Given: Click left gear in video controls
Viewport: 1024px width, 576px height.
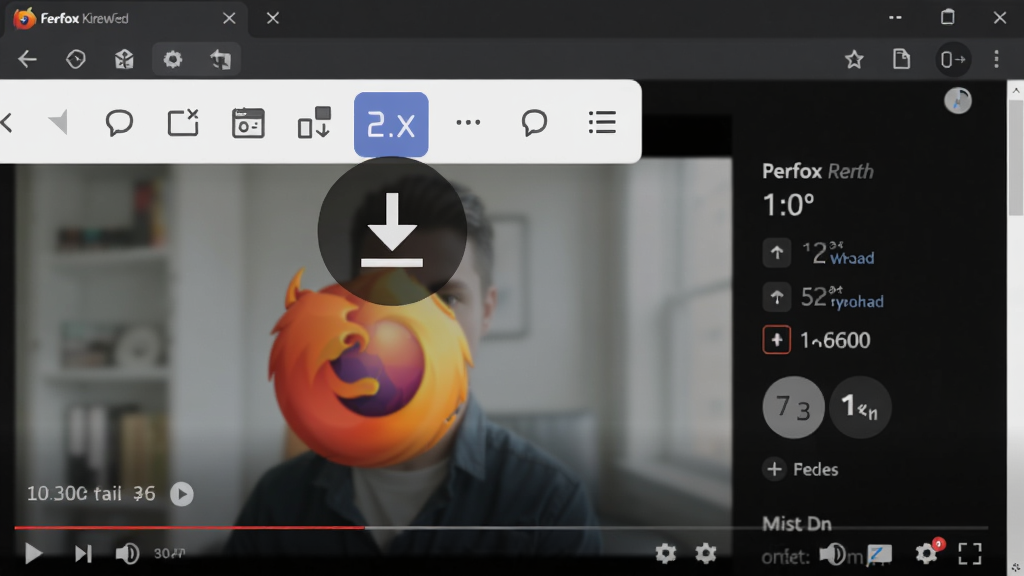Looking at the screenshot, I should point(665,553).
